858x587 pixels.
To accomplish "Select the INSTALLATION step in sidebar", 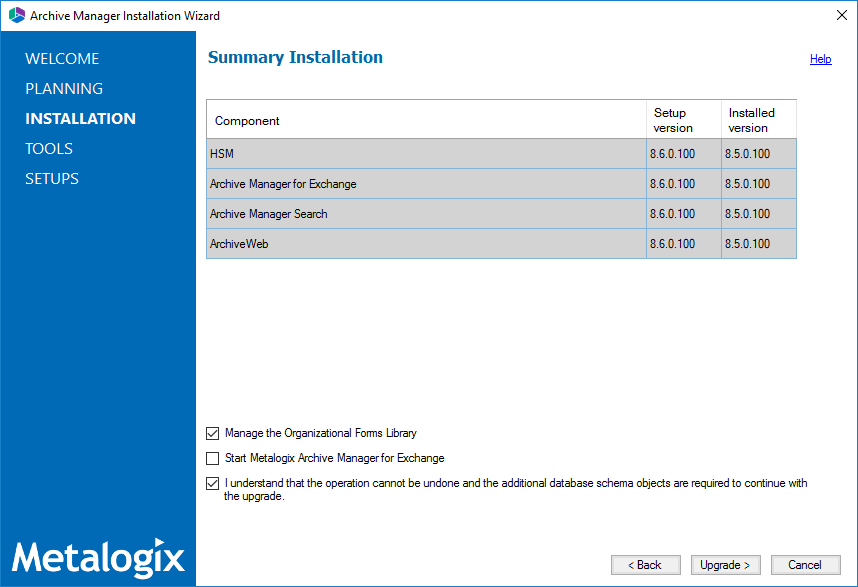I will point(80,119).
